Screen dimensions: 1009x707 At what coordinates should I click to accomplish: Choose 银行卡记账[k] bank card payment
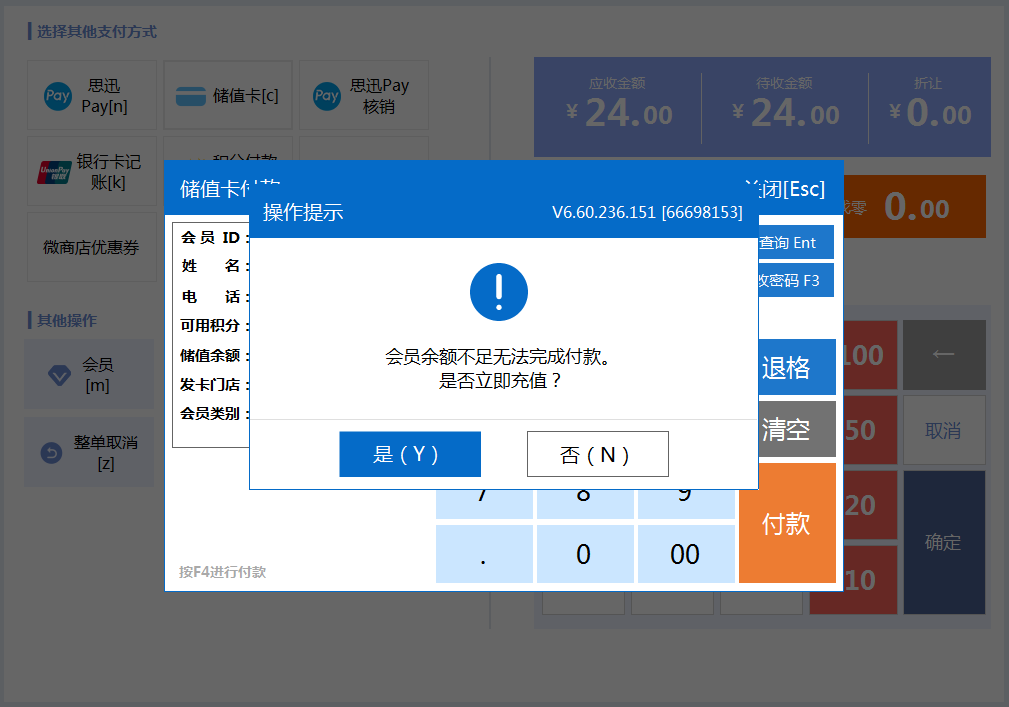point(92,171)
